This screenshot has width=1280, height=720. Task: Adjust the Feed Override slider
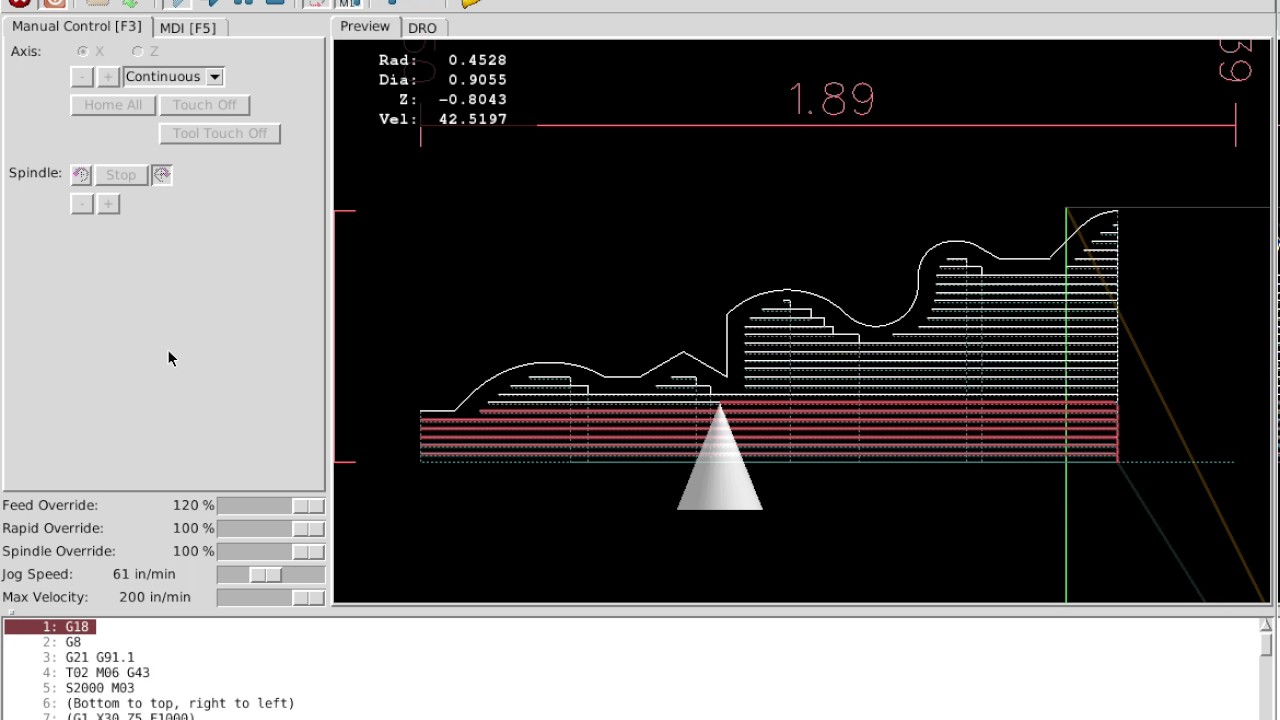pos(271,506)
